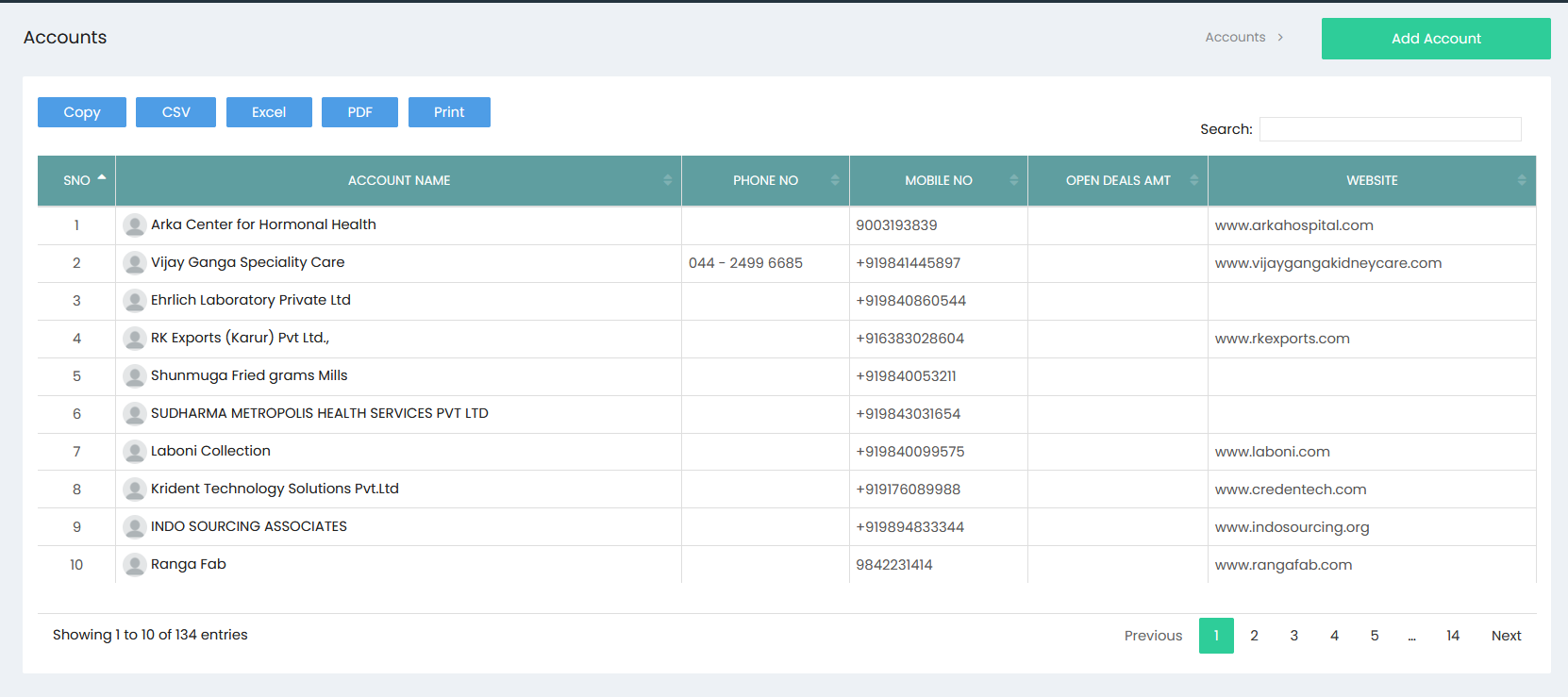
Task: Sort by Open Deals Amt column
Action: [1118, 180]
